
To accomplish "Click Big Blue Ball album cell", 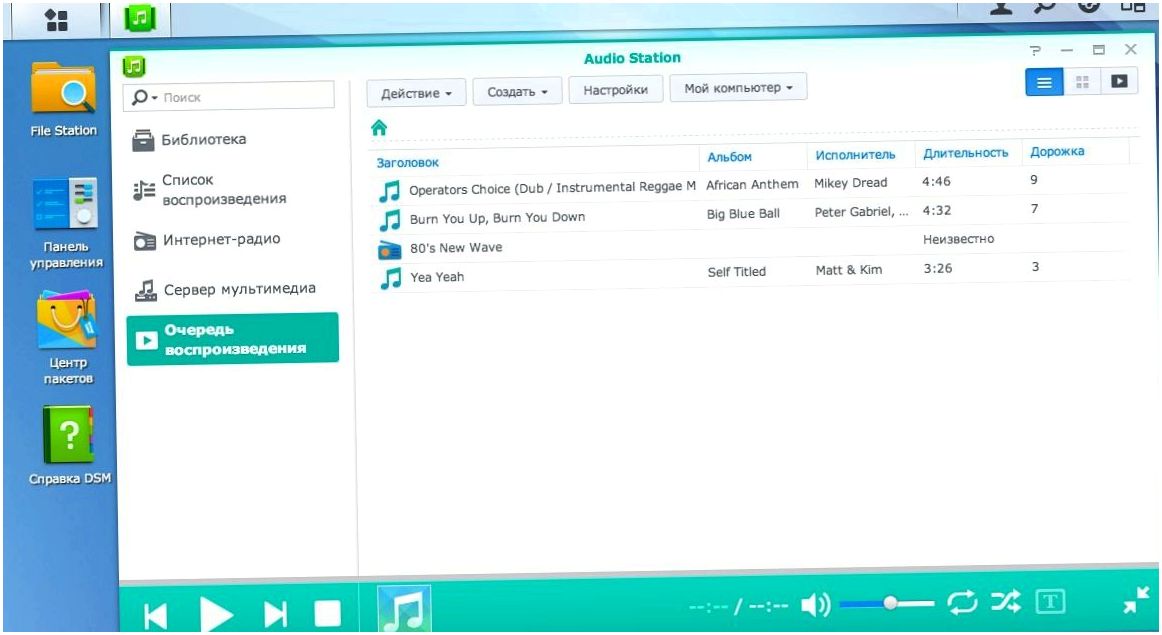I will tap(743, 213).
